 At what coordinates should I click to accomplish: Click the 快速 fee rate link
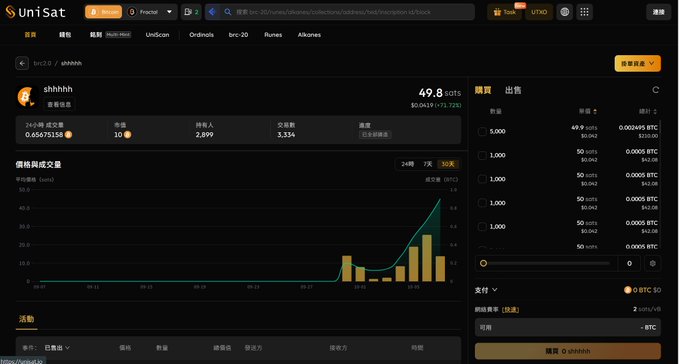pos(510,309)
